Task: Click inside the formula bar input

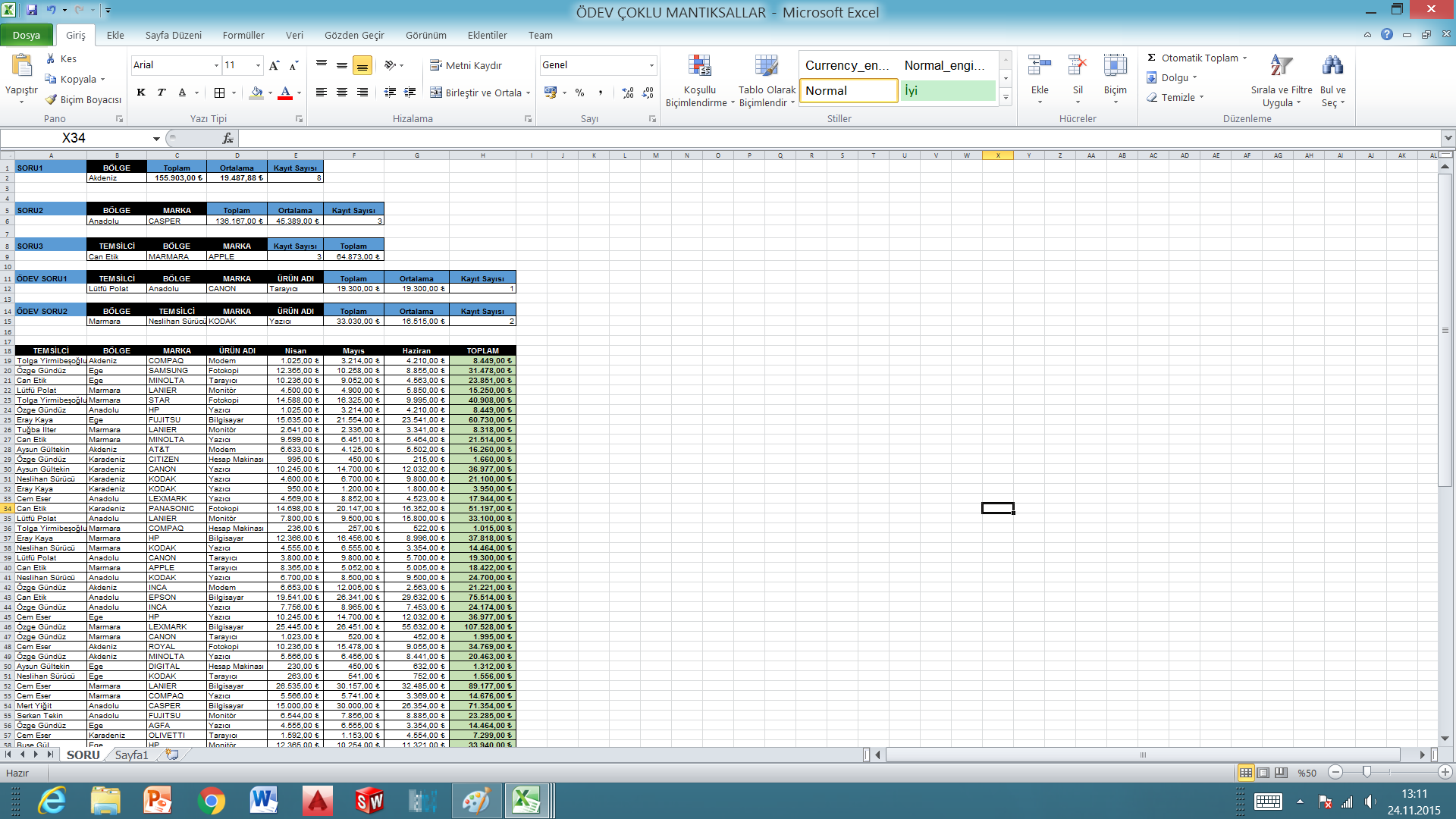Action: coord(839,138)
